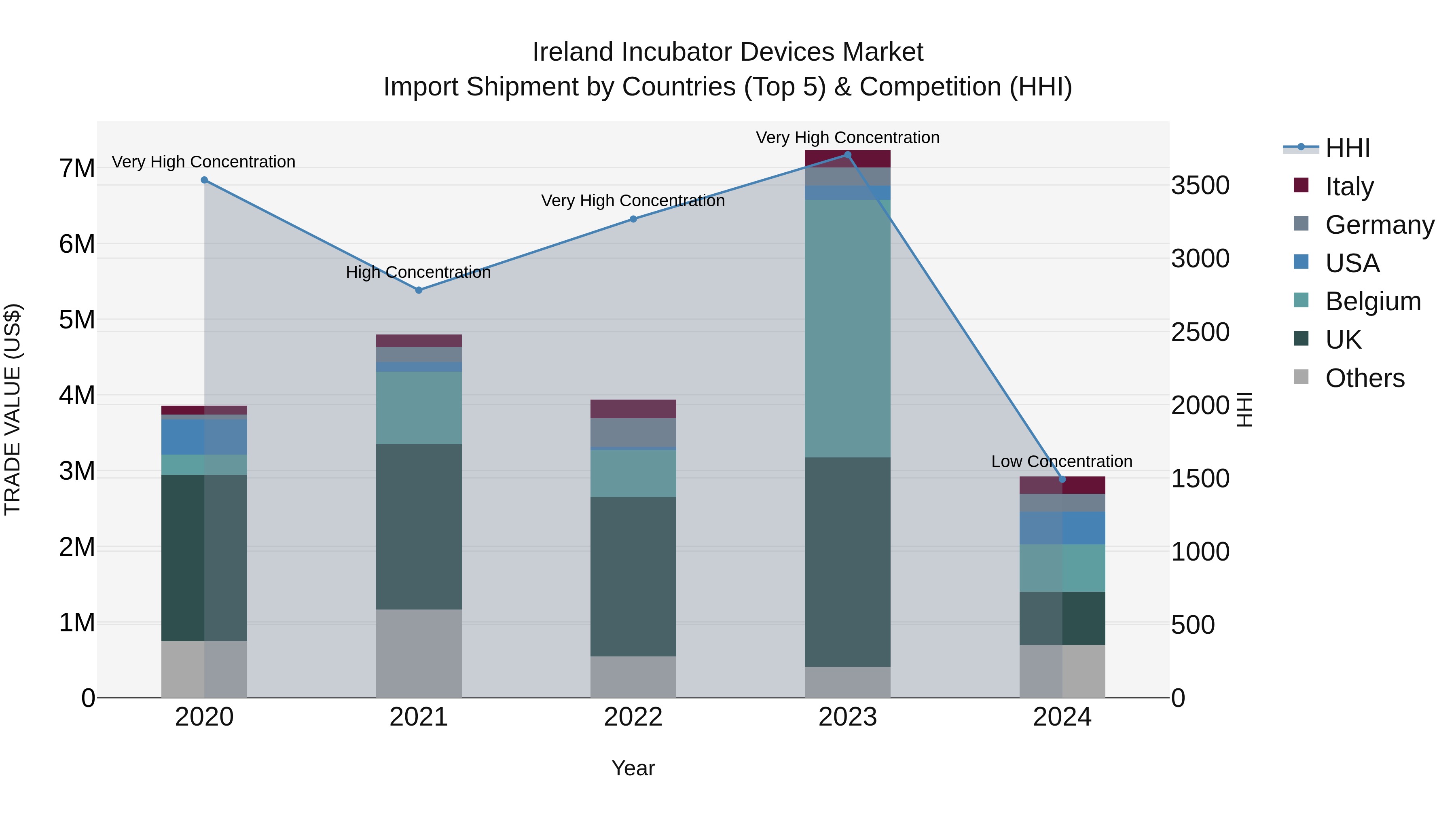Click the Italy segment of the 2022 bar
This screenshot has height=819, width=1456.
(x=633, y=409)
